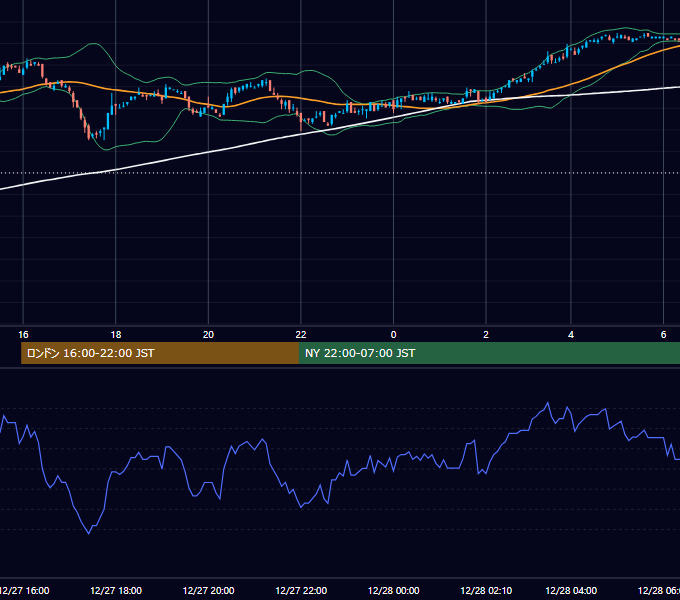Select the NY 22:00-07:00 JST session bar
The width and height of the screenshot is (680, 600).
490,353
